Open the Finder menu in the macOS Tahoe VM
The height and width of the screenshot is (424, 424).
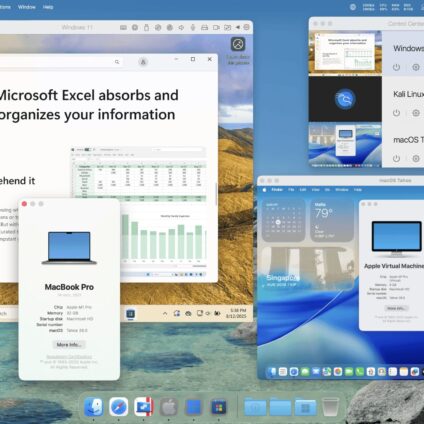(277, 190)
